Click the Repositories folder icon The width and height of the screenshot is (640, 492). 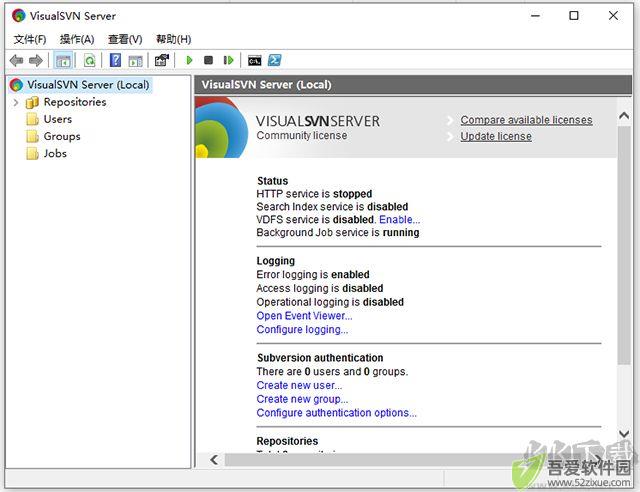tap(32, 102)
